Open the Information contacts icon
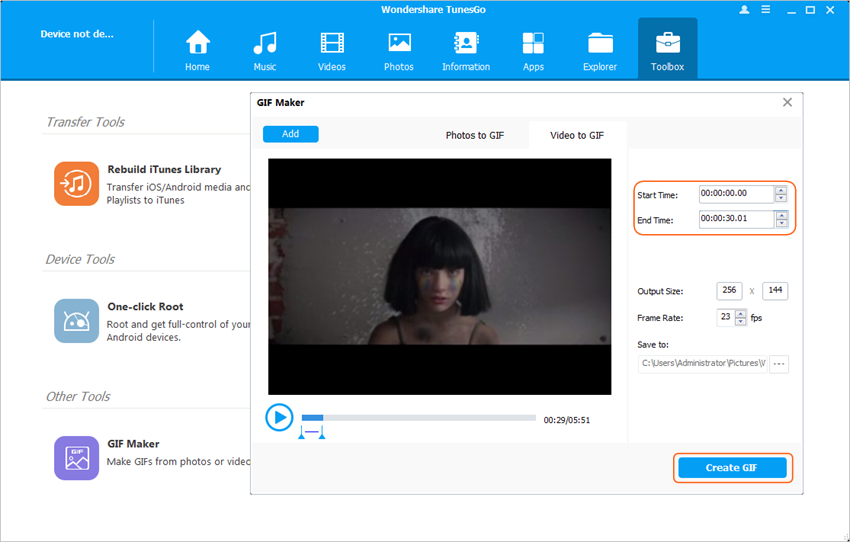The image size is (850, 542). (x=466, y=44)
